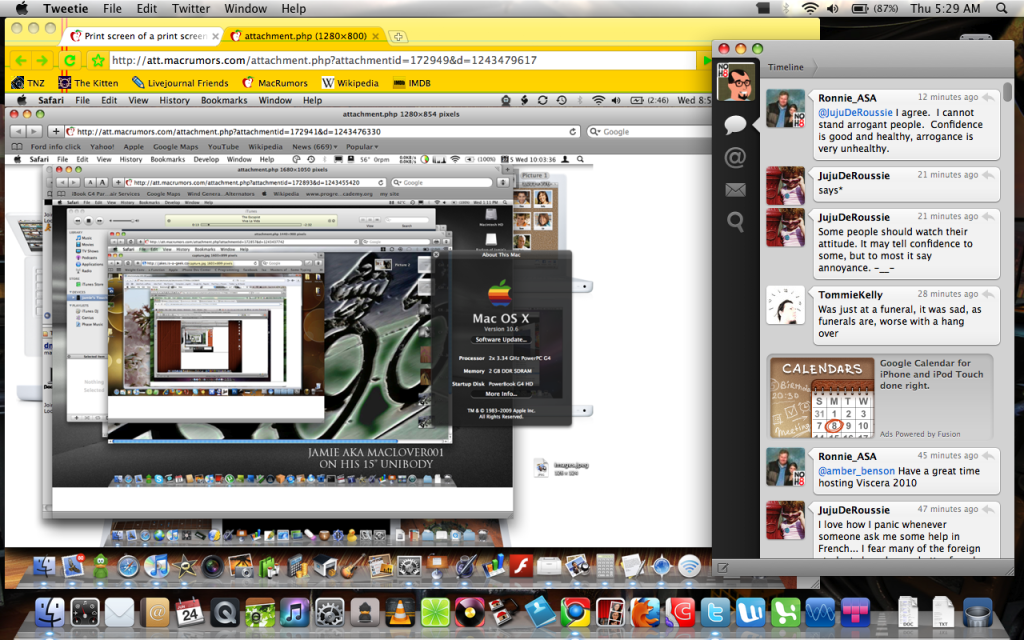The image size is (1024, 640).
Task: Open Finder from the Dock
Action: point(50,613)
